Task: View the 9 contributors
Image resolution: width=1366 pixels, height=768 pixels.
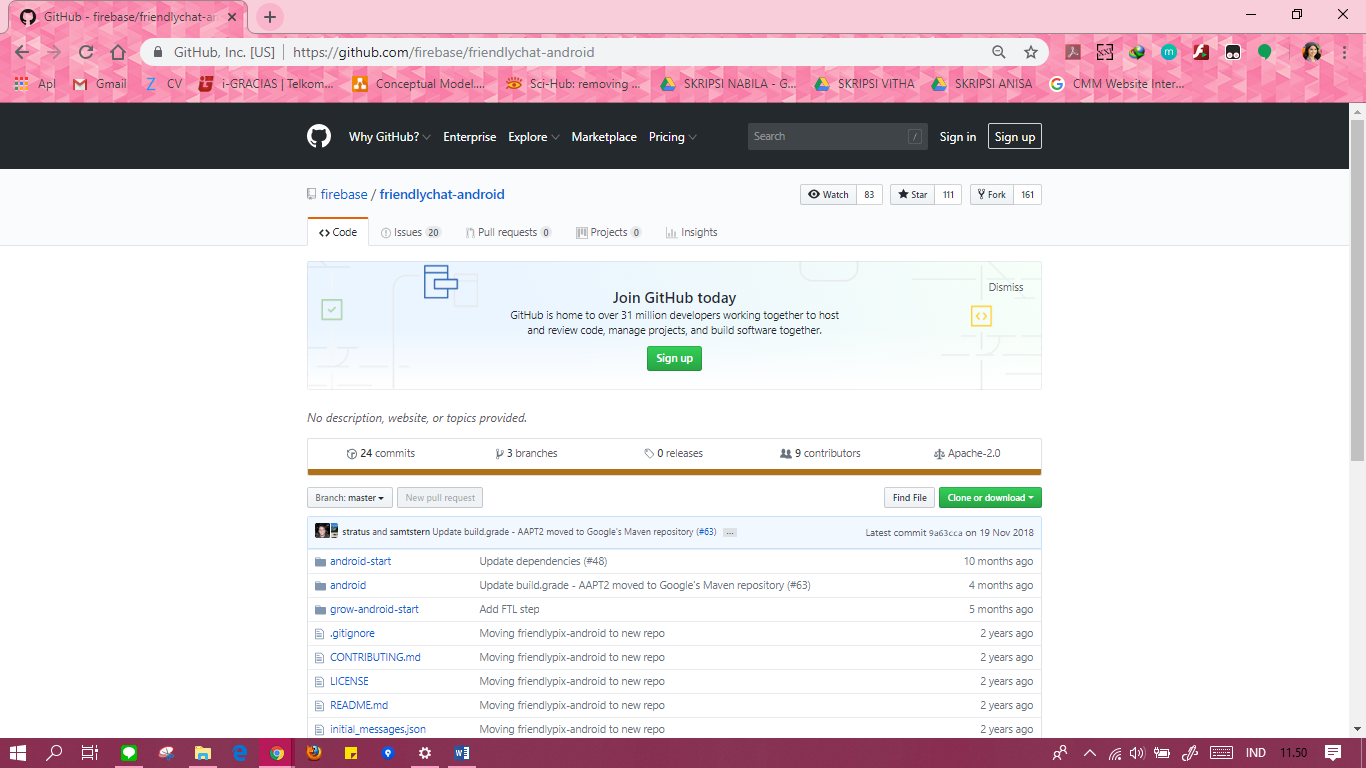Action: [820, 453]
